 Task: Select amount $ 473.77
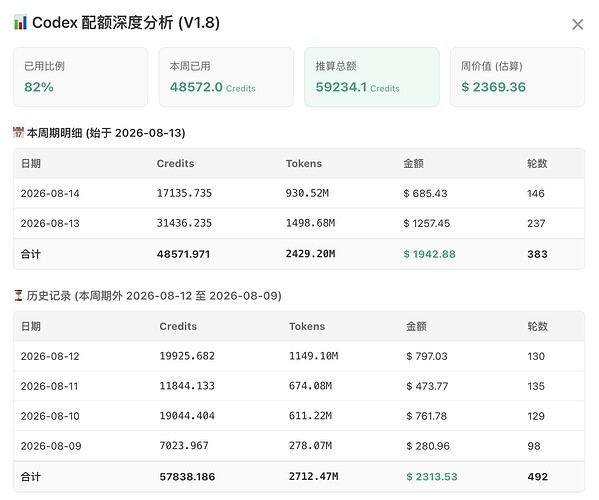tap(427, 386)
